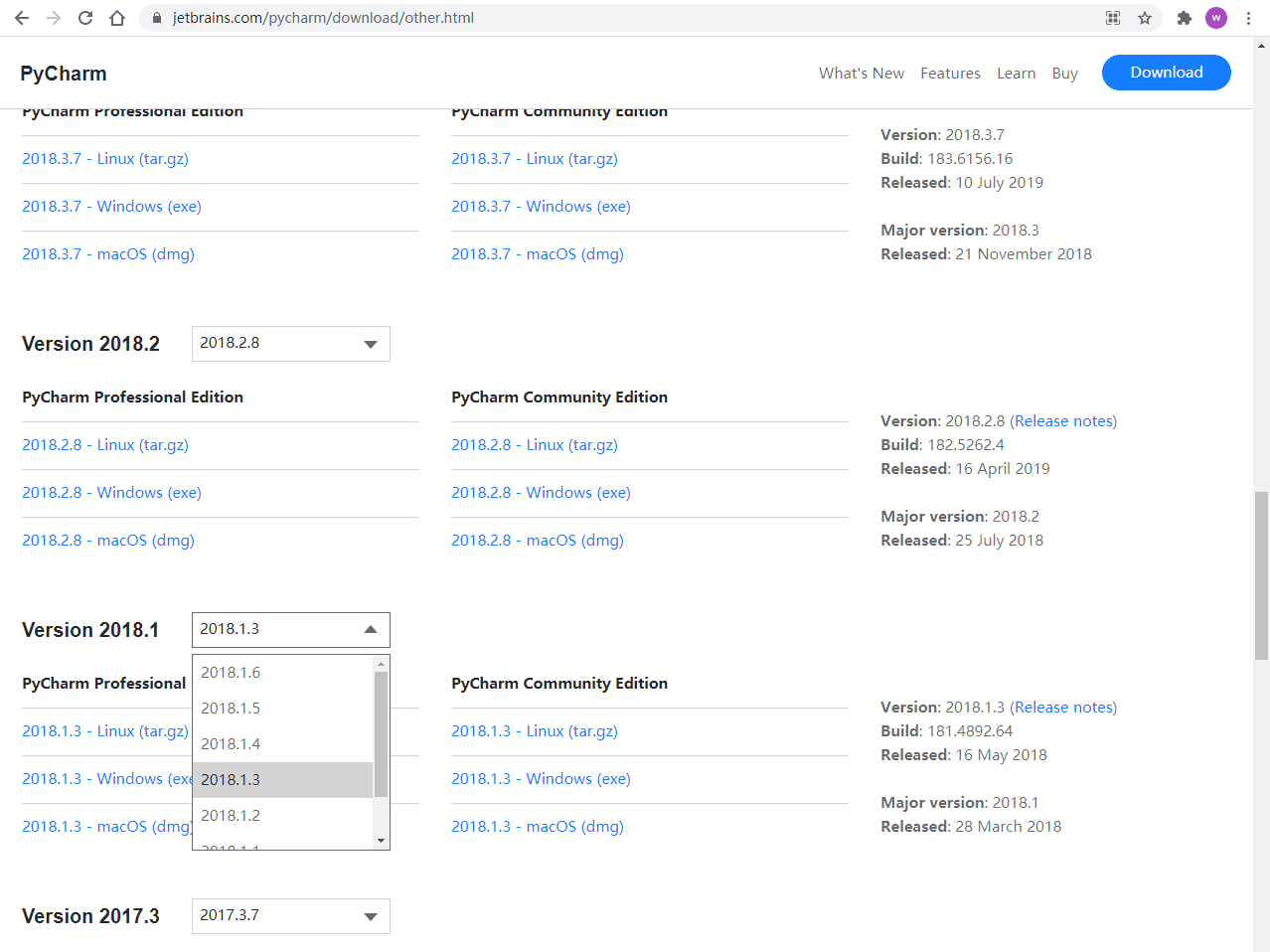Screen dimensions: 1270x952
Task: Download Community 2018.3.7 Windows exe
Action: (x=541, y=207)
